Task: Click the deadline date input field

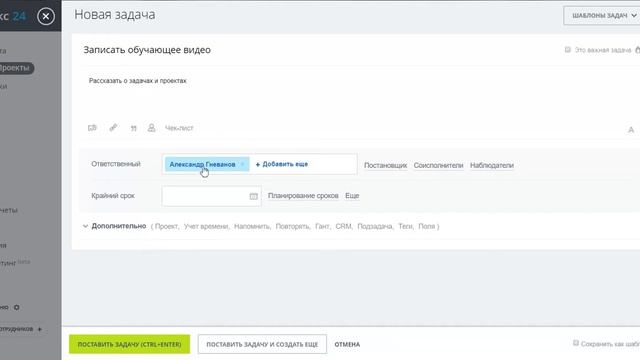Action: tap(211, 196)
